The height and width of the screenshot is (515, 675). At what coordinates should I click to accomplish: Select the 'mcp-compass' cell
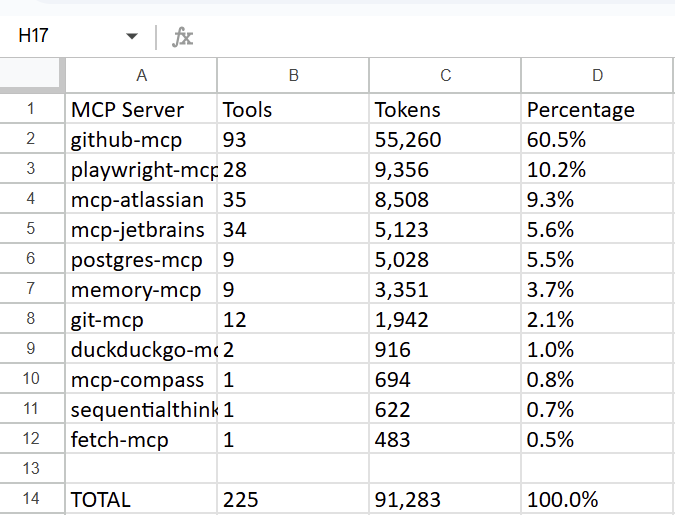[141, 378]
